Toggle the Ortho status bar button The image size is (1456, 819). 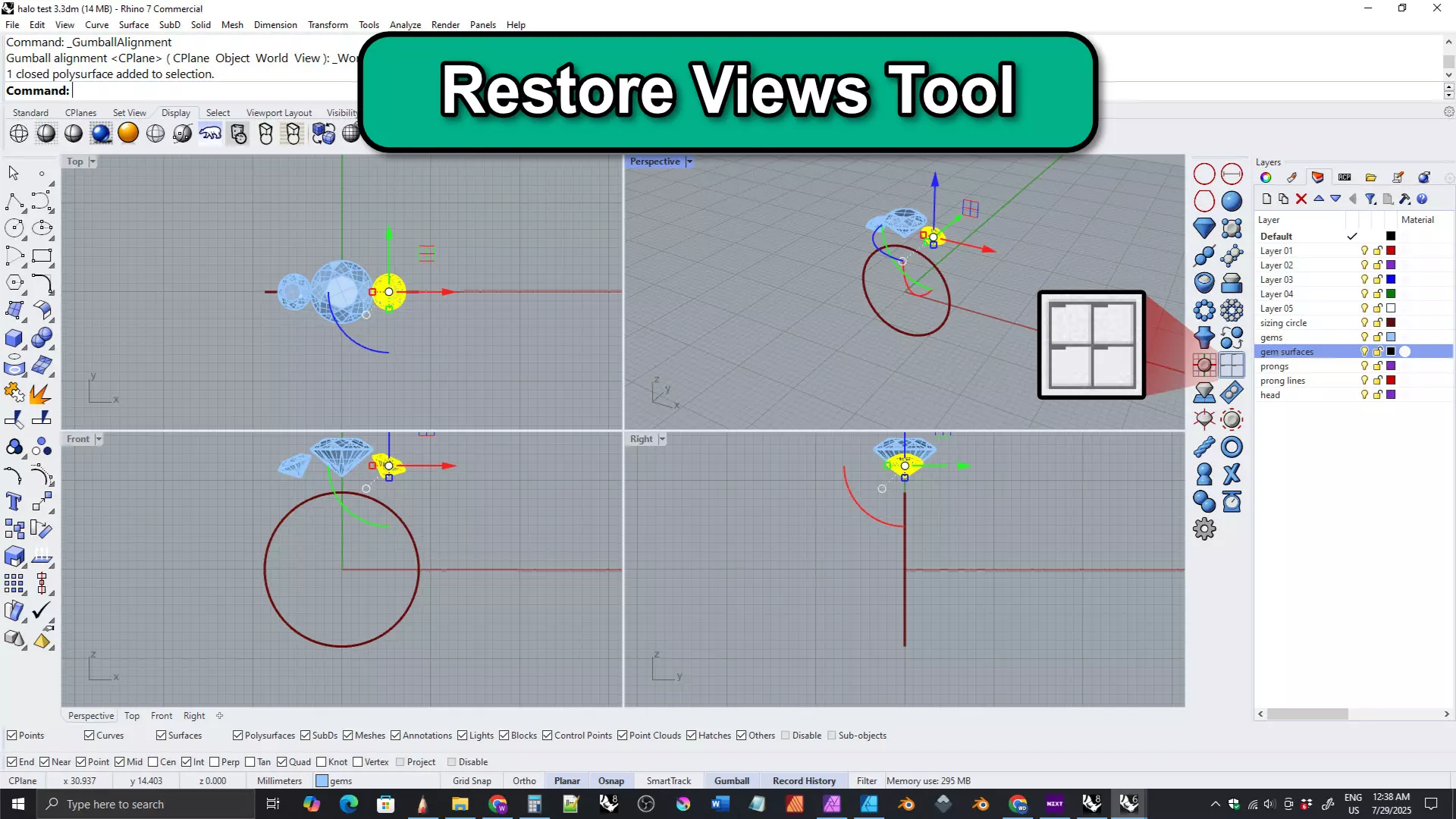[x=524, y=781]
